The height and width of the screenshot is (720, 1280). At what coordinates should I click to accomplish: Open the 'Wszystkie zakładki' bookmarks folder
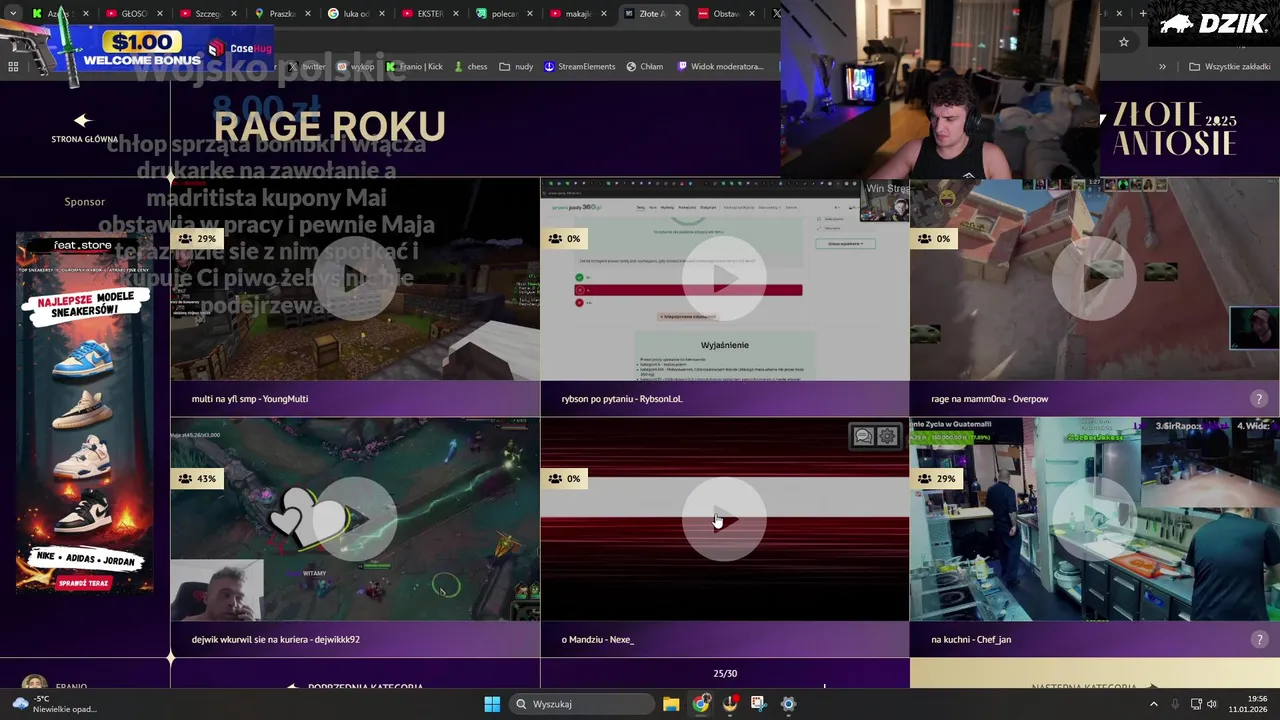point(1229,67)
